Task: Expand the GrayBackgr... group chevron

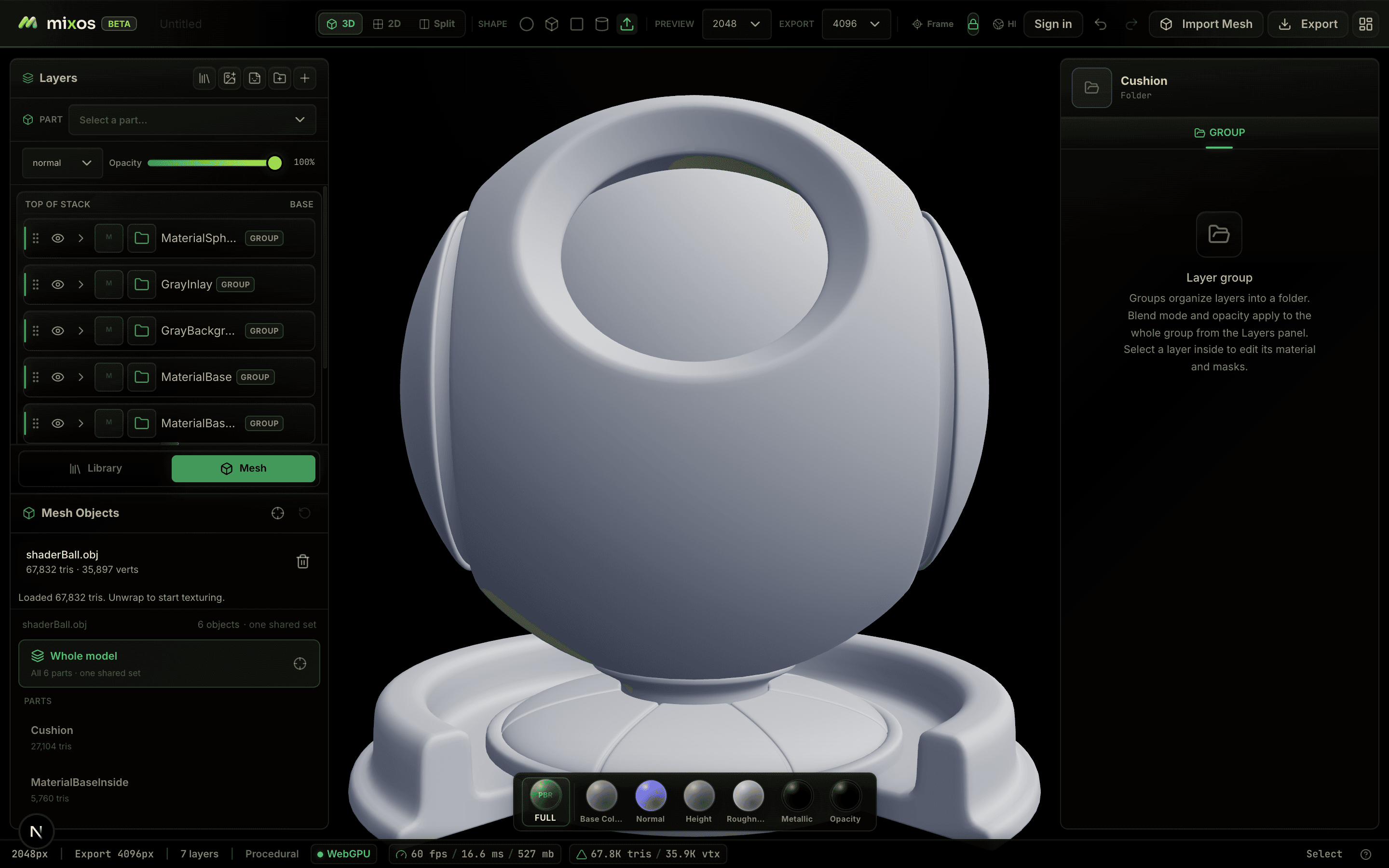Action: [x=81, y=331]
